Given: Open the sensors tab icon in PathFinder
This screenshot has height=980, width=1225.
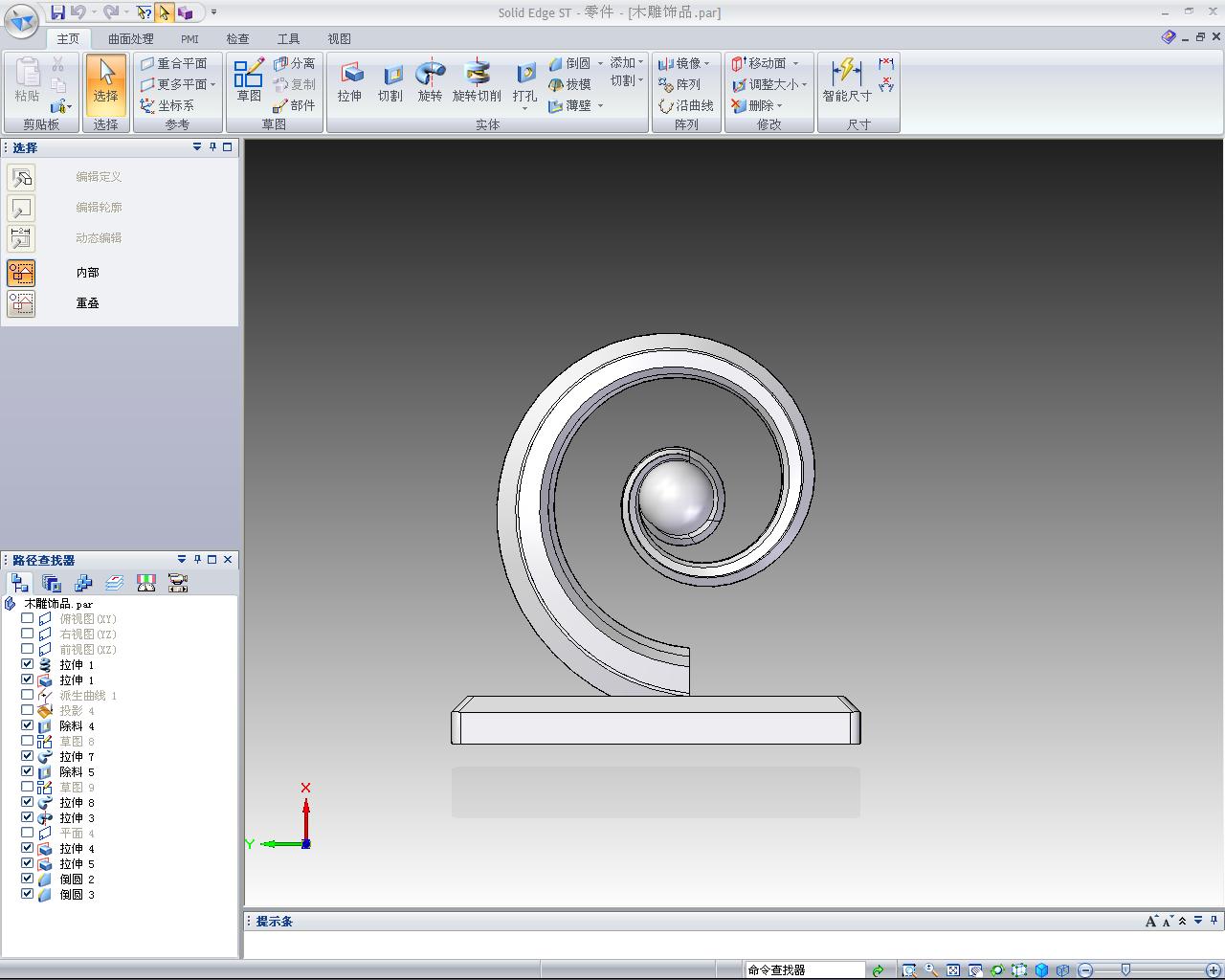Looking at the screenshot, I should (146, 583).
